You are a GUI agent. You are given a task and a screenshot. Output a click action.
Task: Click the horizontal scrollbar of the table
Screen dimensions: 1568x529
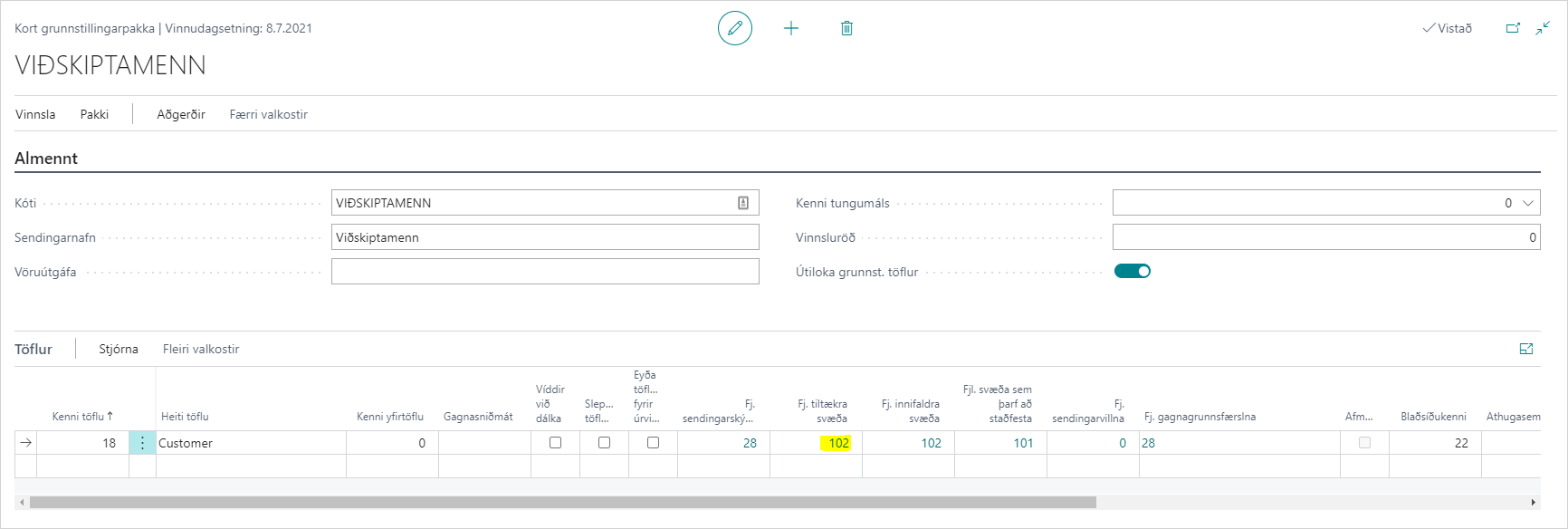pyautogui.click(x=561, y=502)
